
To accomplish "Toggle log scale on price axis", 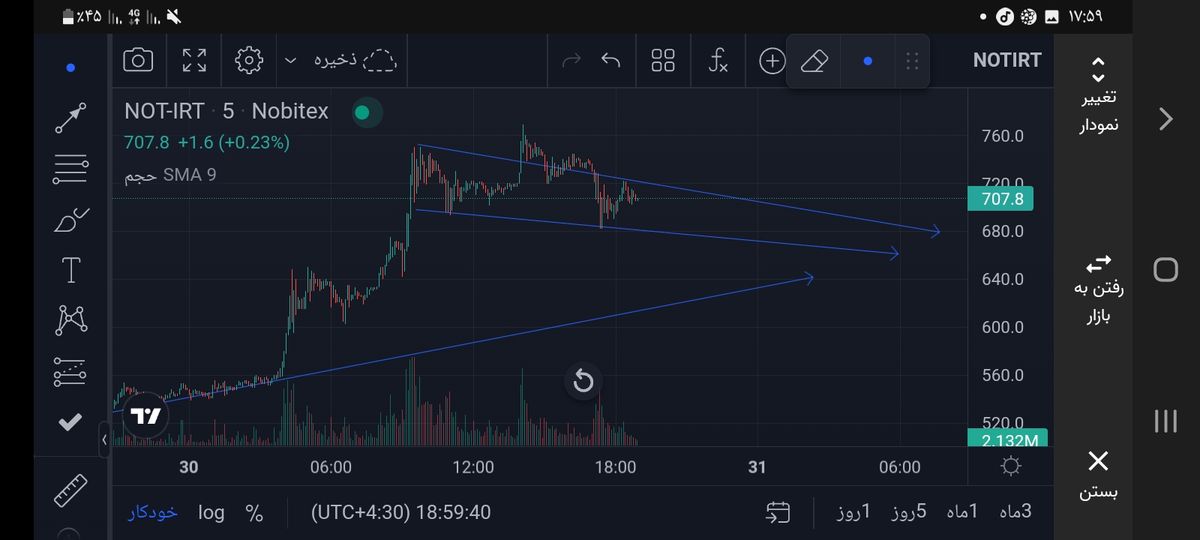I will pos(211,512).
